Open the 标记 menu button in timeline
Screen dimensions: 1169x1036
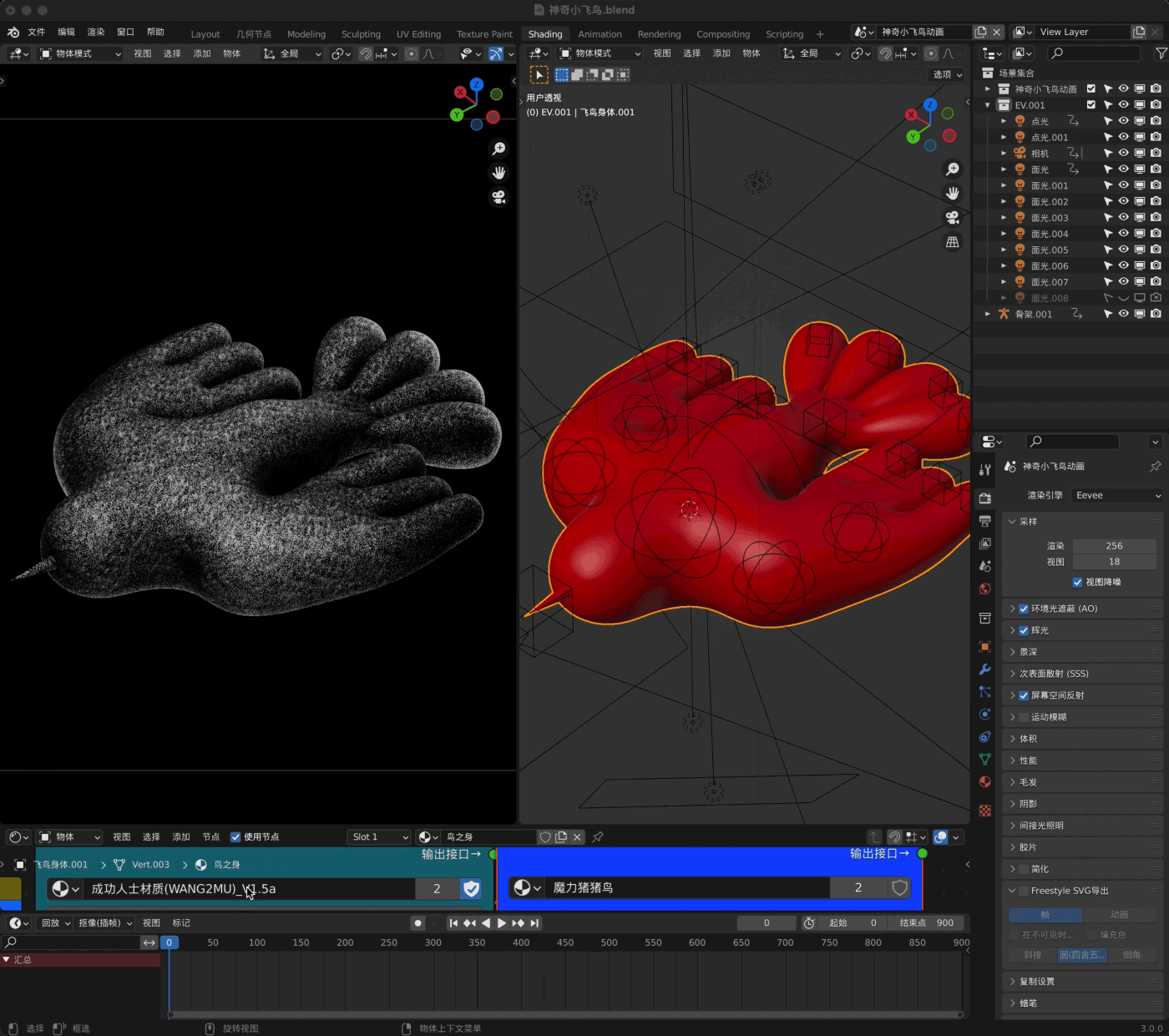181,923
